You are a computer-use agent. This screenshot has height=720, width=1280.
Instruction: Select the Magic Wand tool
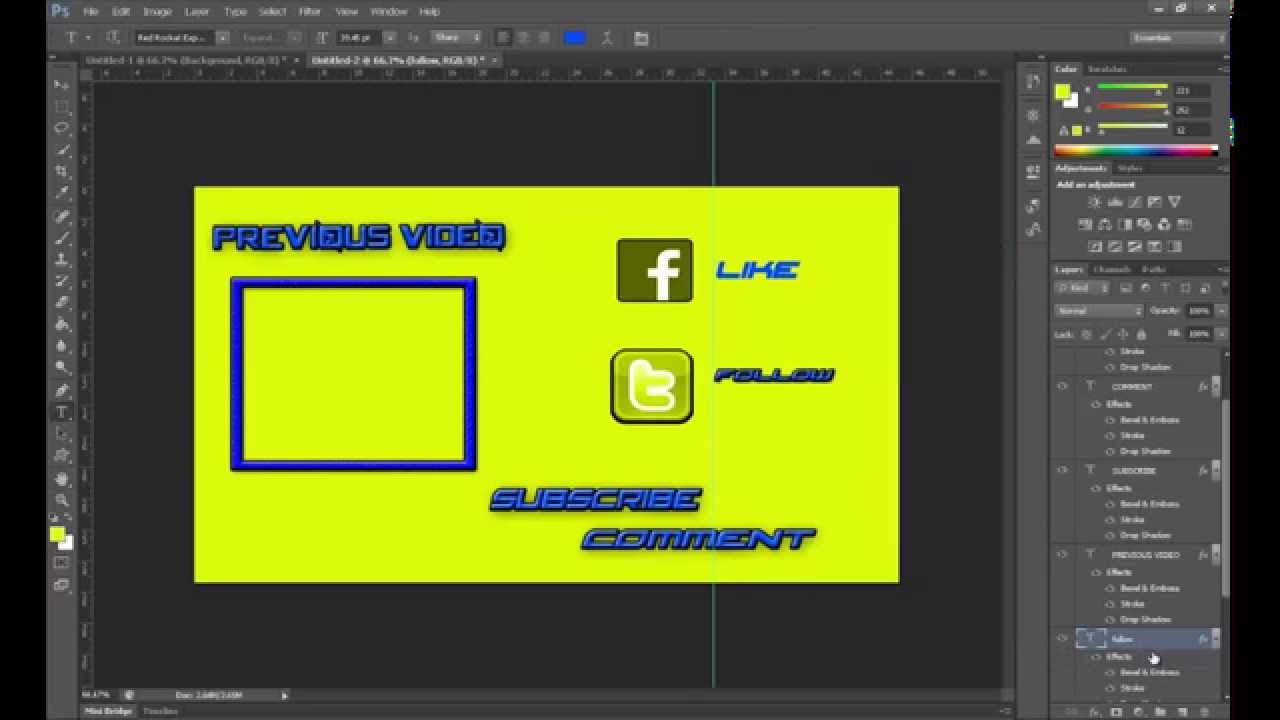pyautogui.click(x=62, y=150)
